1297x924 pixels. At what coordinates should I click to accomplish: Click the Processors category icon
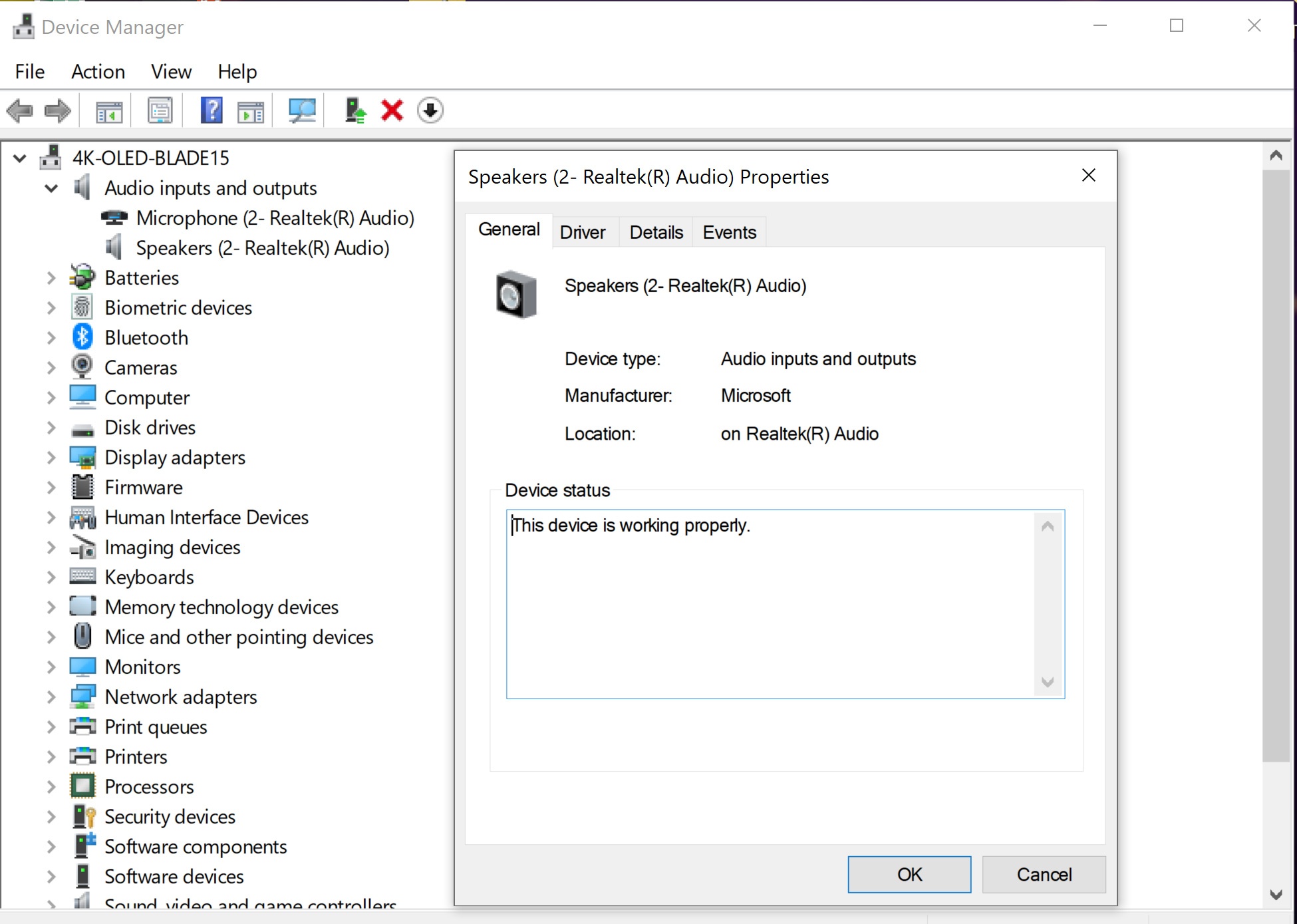[82, 786]
